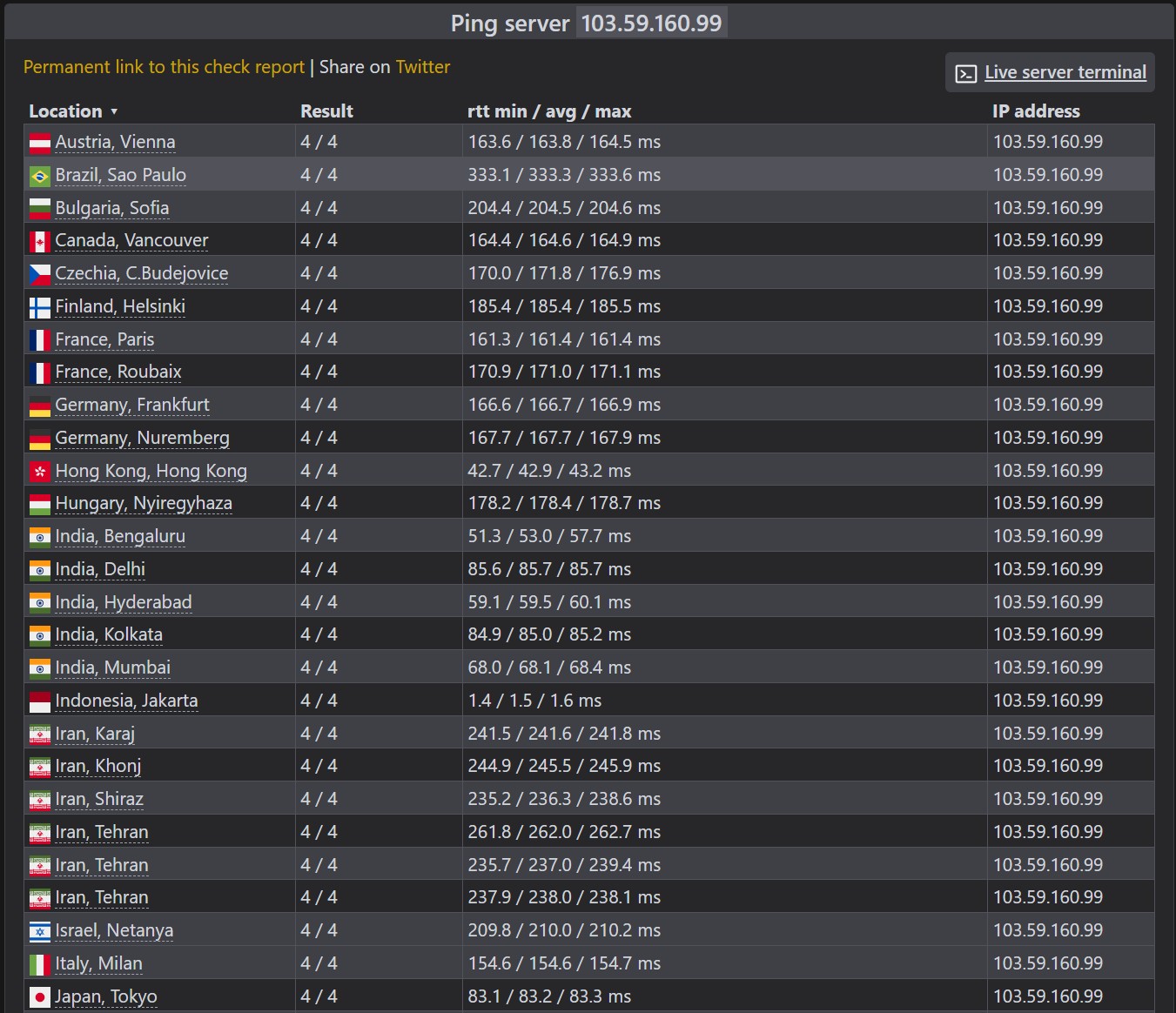This screenshot has width=1176, height=1013.
Task: Click the Finland flag icon
Action: click(x=40, y=307)
